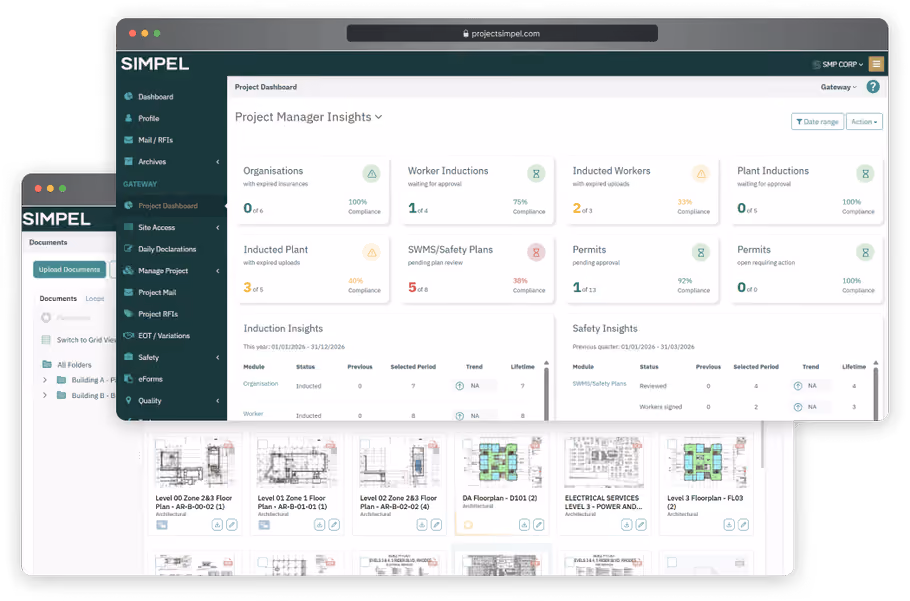Click the Organisations card warning icon

(371, 173)
